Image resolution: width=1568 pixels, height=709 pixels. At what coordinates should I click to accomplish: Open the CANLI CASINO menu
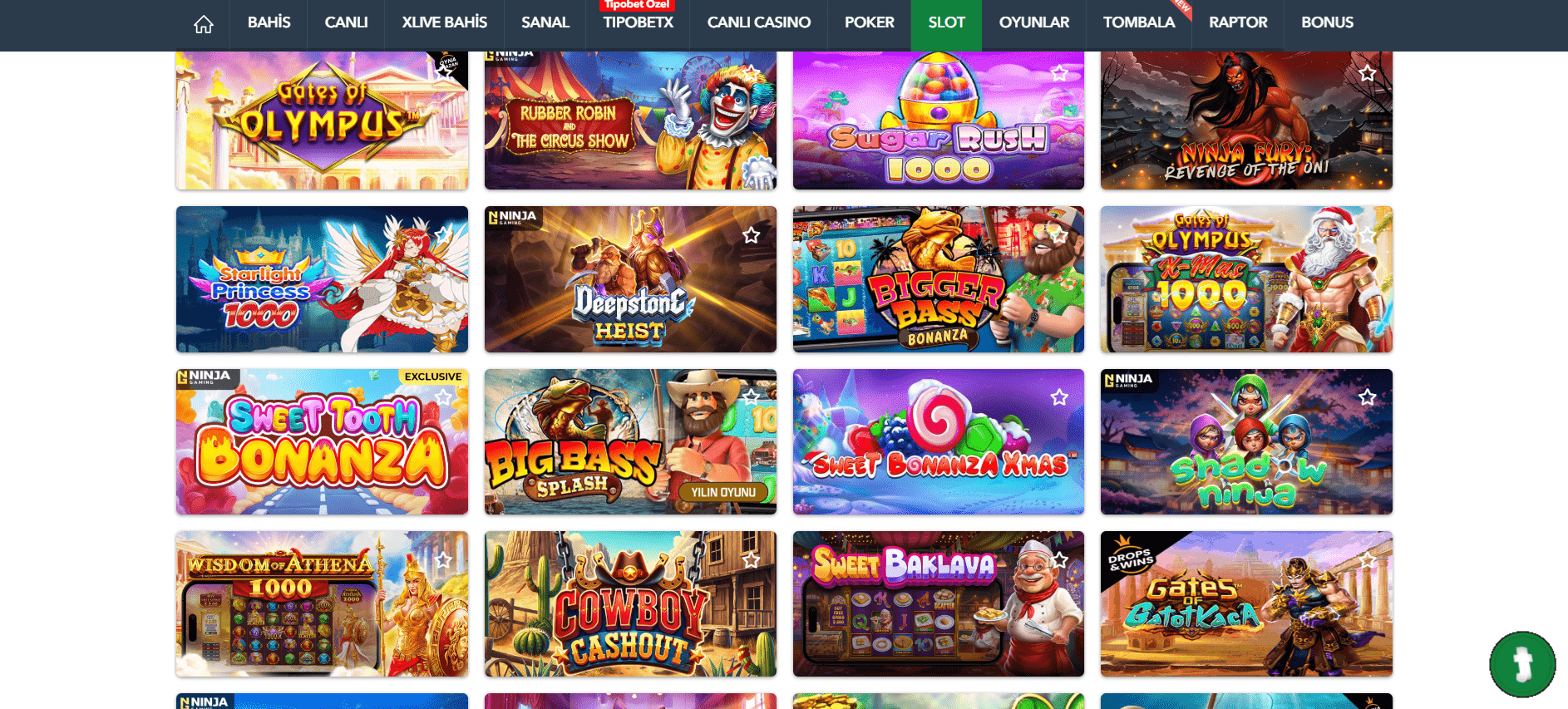[758, 22]
